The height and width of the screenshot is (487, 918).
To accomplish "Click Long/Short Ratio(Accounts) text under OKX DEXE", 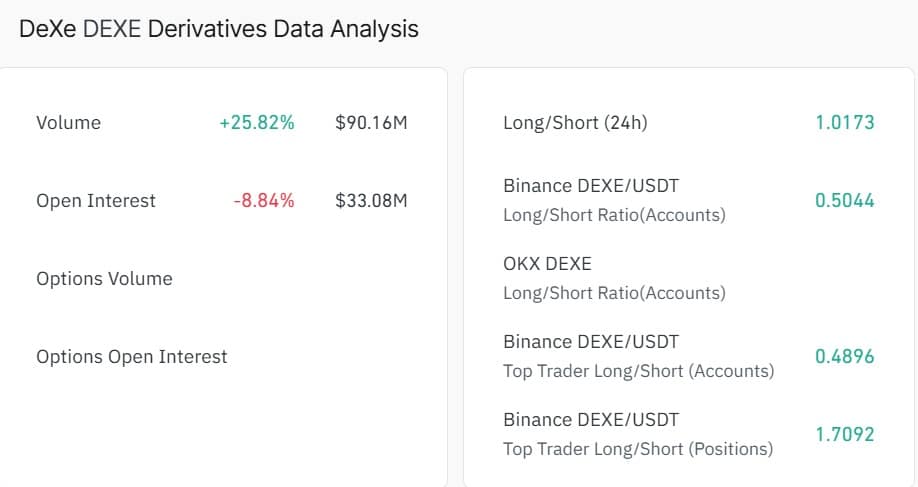I will [614, 293].
